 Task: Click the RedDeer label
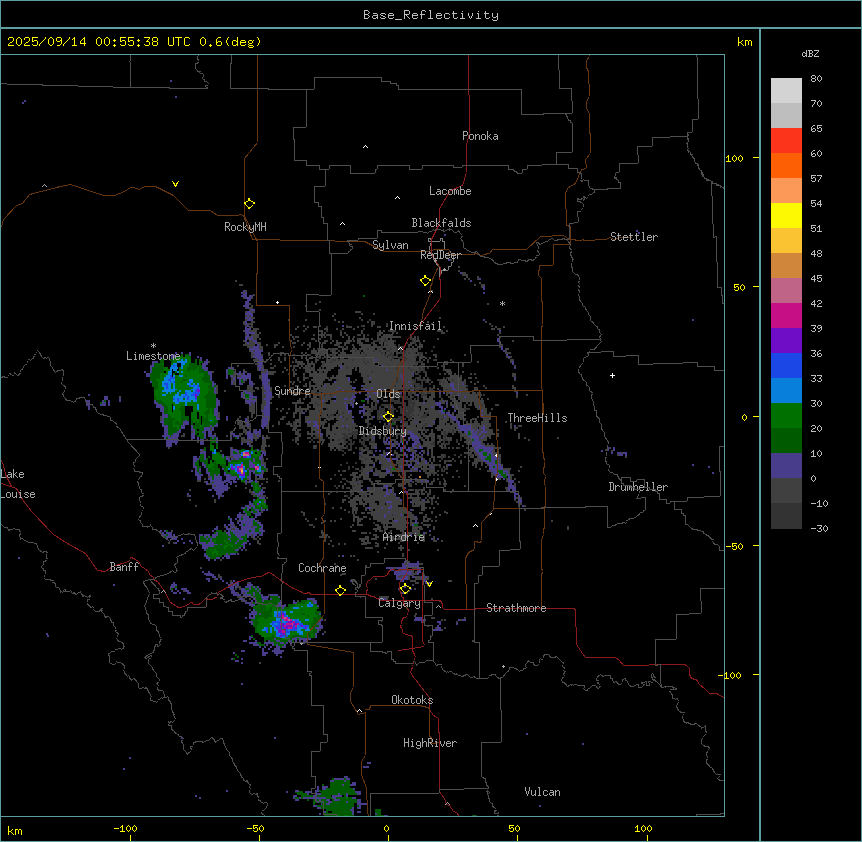click(x=440, y=255)
